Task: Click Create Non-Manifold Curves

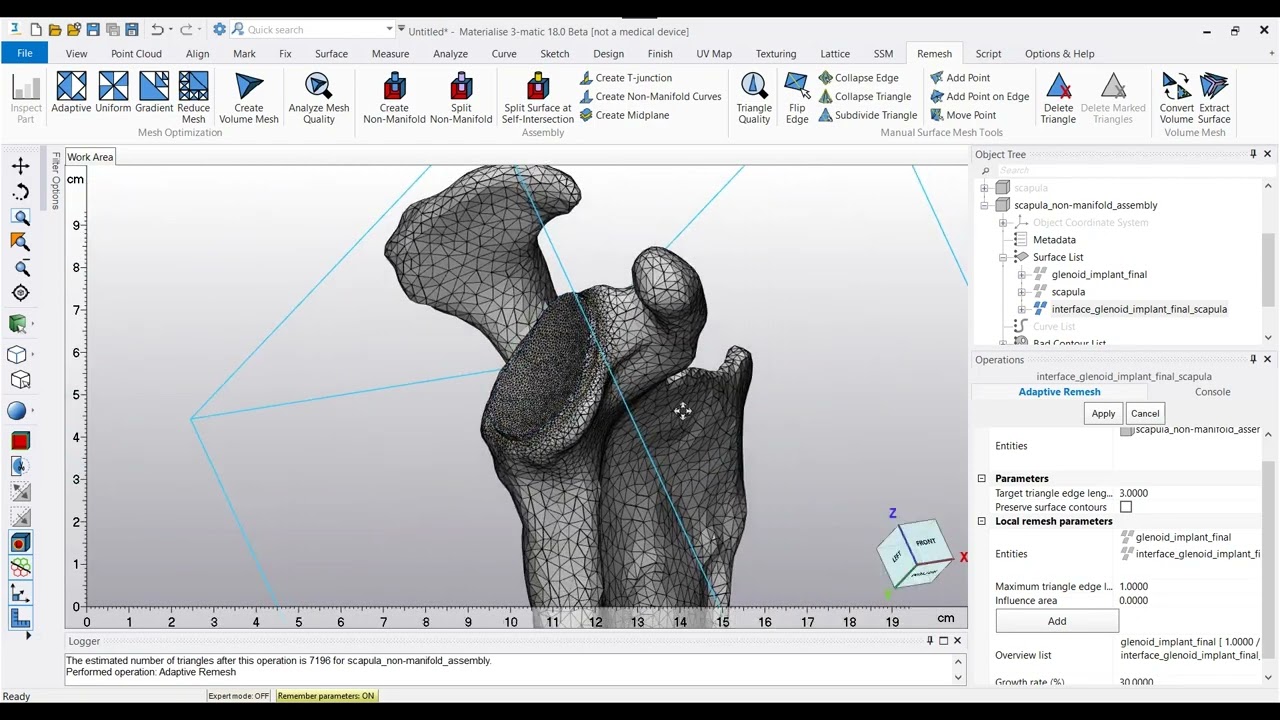Action: (x=650, y=96)
